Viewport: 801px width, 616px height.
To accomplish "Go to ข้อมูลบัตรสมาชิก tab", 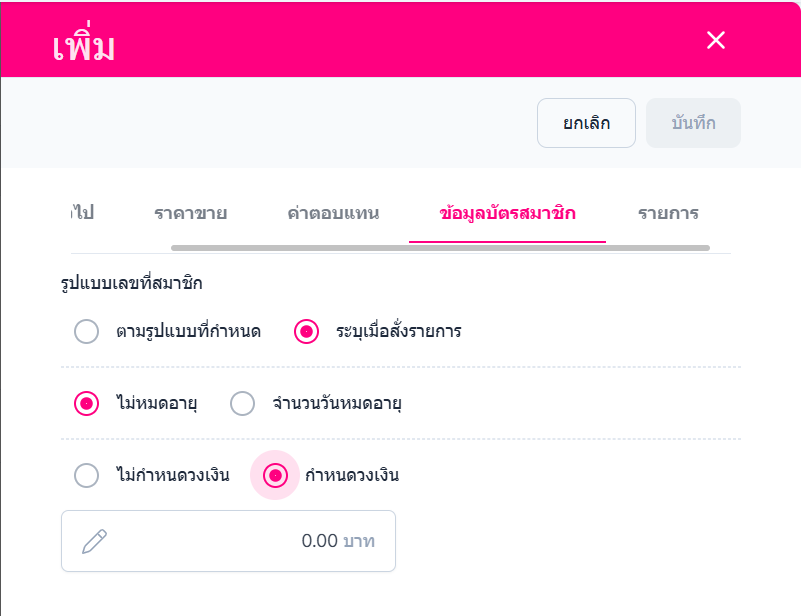I will point(507,213).
